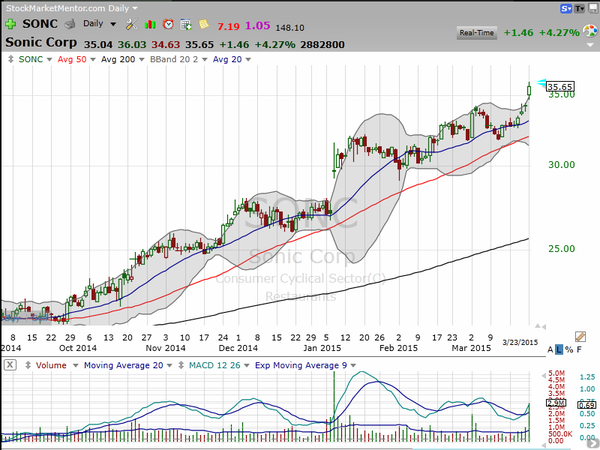The width and height of the screenshot is (600, 450).
Task: Click the floppy disk save icon
Action: click(594, 8)
